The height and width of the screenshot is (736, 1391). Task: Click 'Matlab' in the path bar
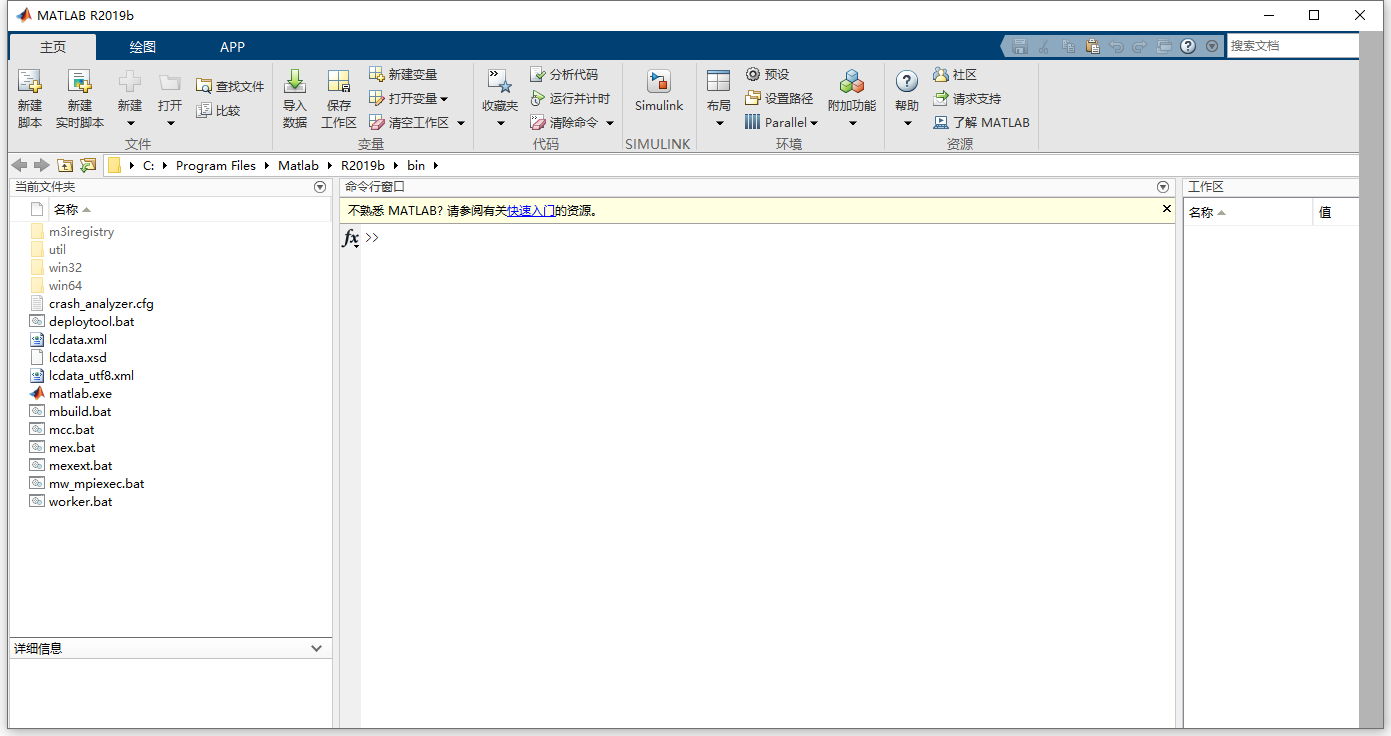coord(298,166)
